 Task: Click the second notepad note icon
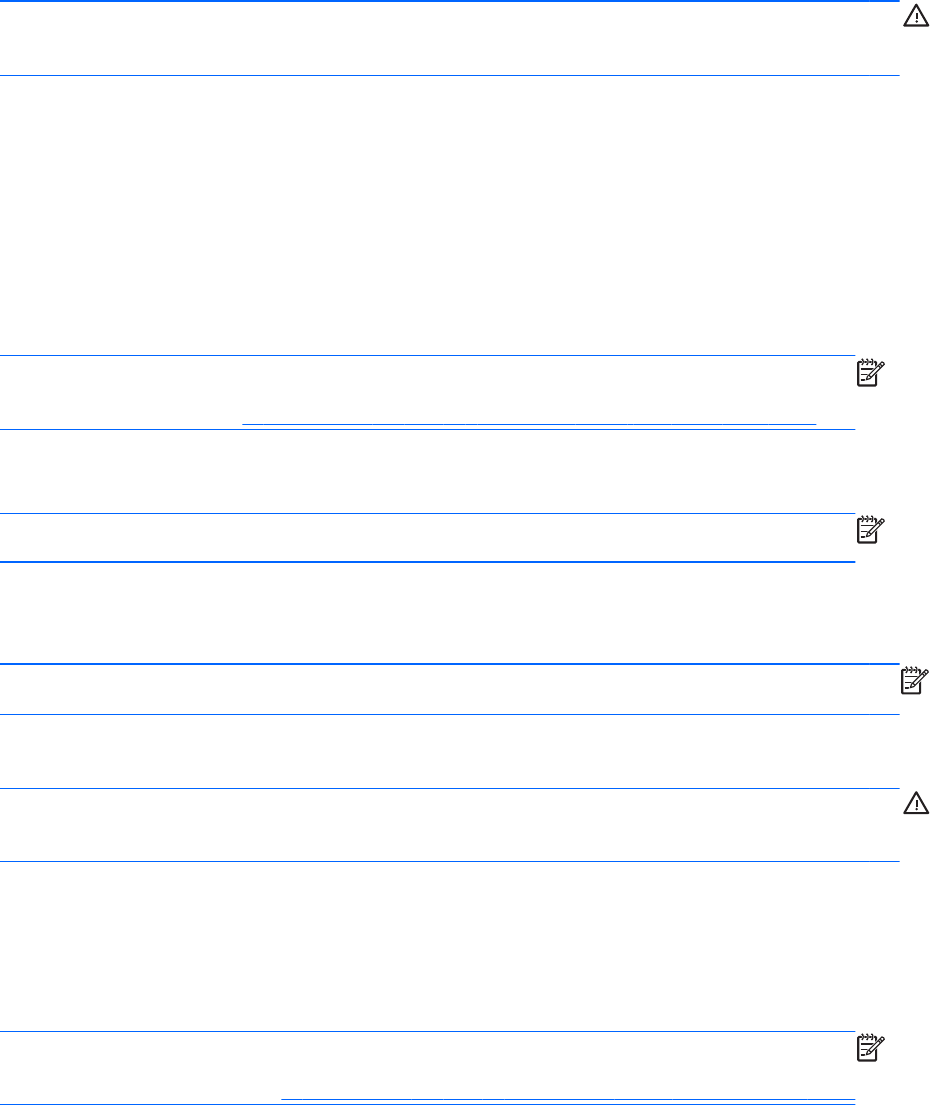pyautogui.click(x=871, y=529)
